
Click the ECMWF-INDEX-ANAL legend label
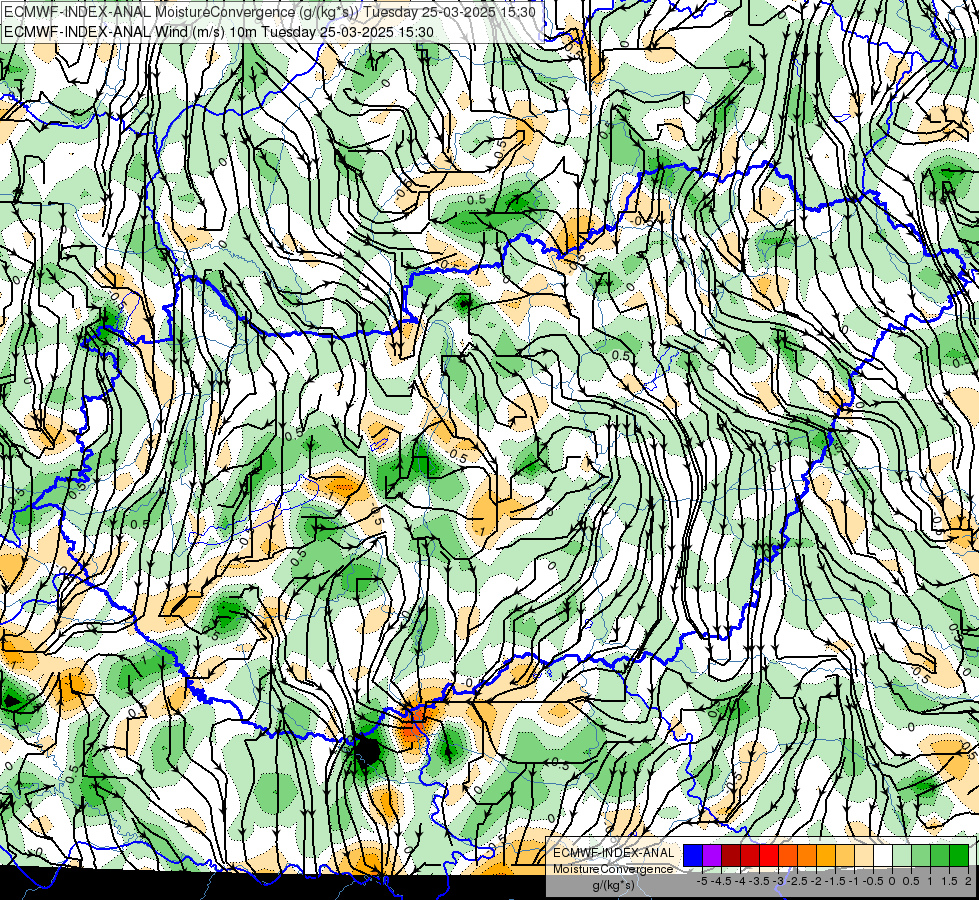pos(614,853)
